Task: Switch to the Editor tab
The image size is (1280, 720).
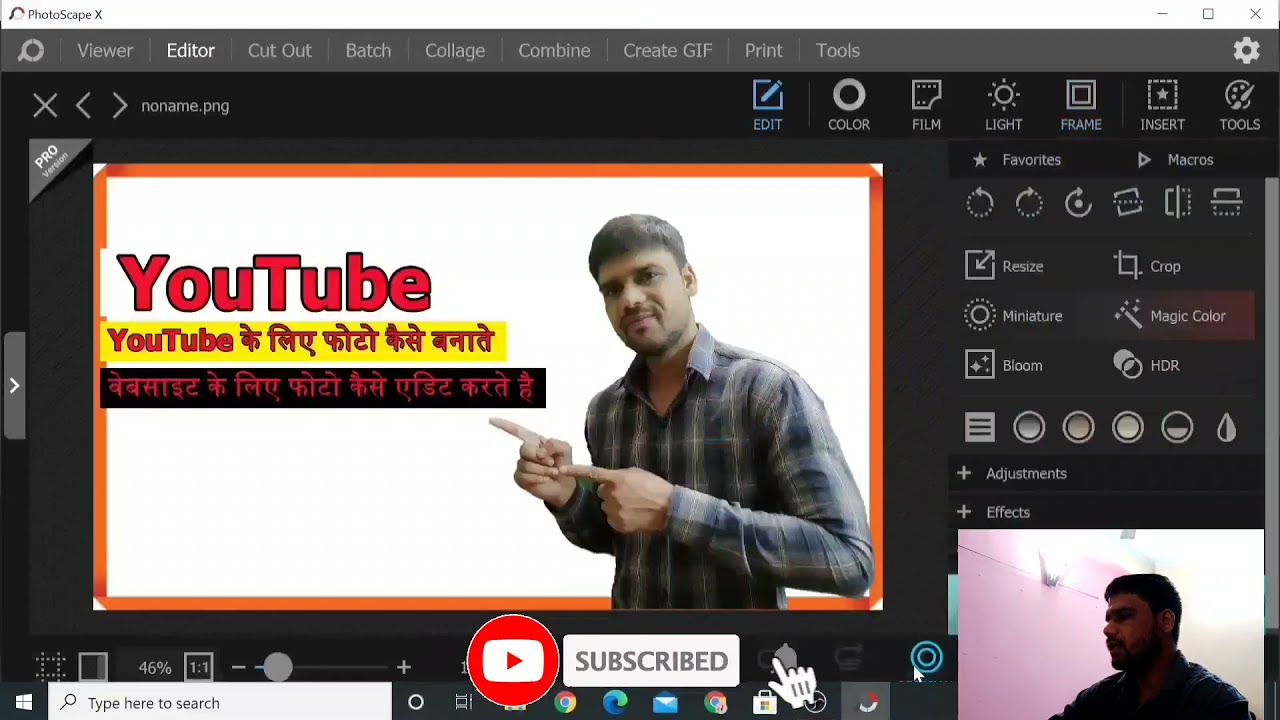Action: (x=190, y=51)
